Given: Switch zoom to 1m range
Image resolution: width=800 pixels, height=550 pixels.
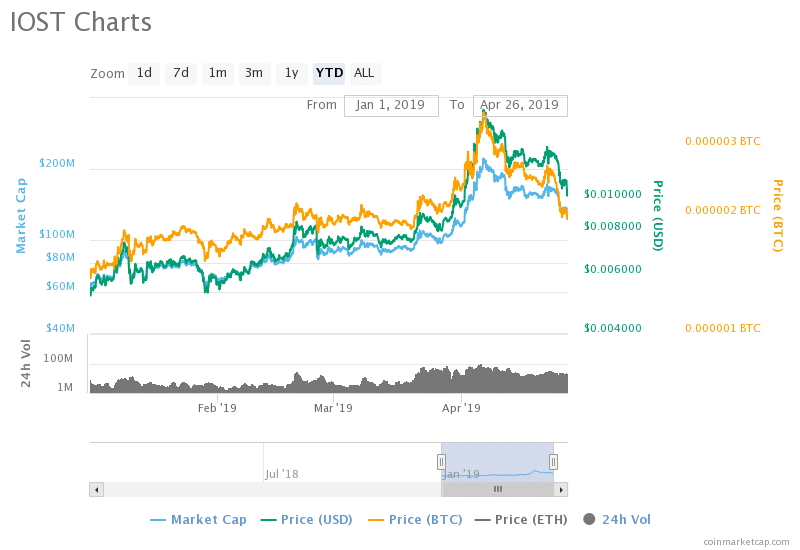Looking at the screenshot, I should [217, 73].
